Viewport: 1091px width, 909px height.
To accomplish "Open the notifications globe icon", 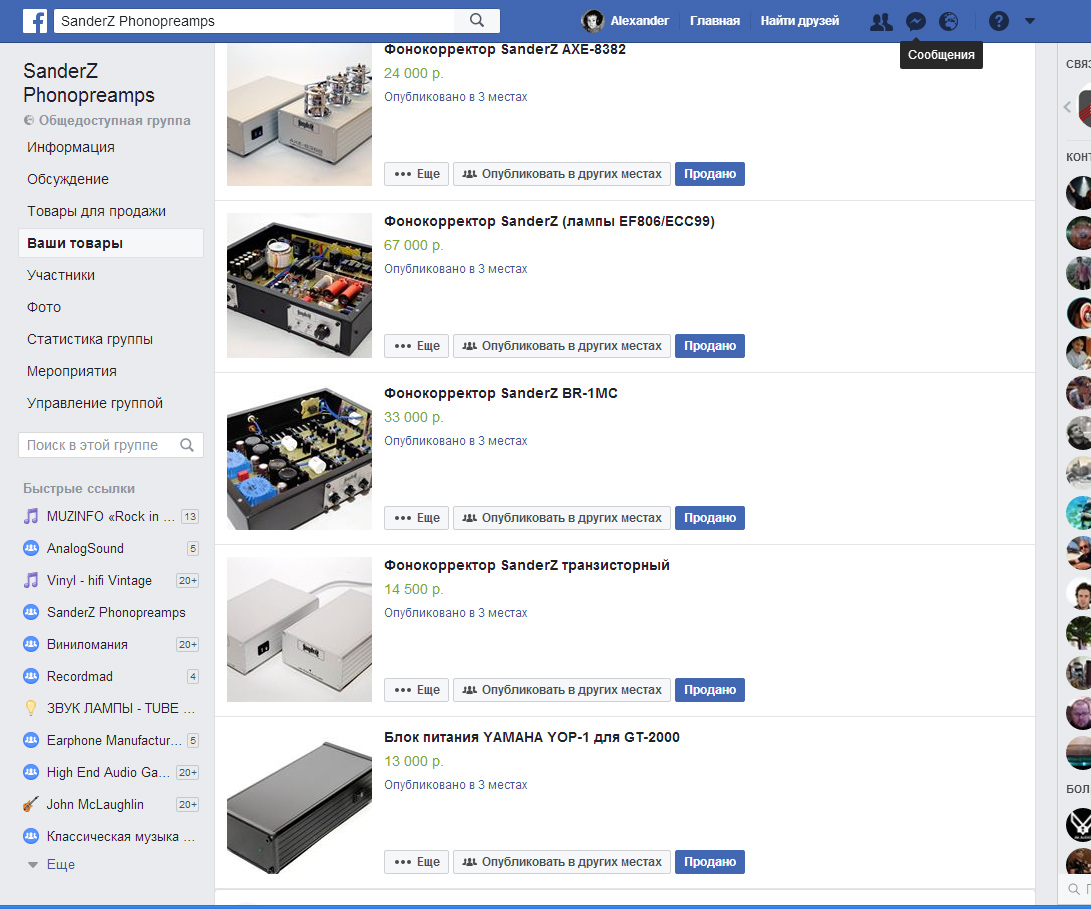I will click(x=948, y=21).
